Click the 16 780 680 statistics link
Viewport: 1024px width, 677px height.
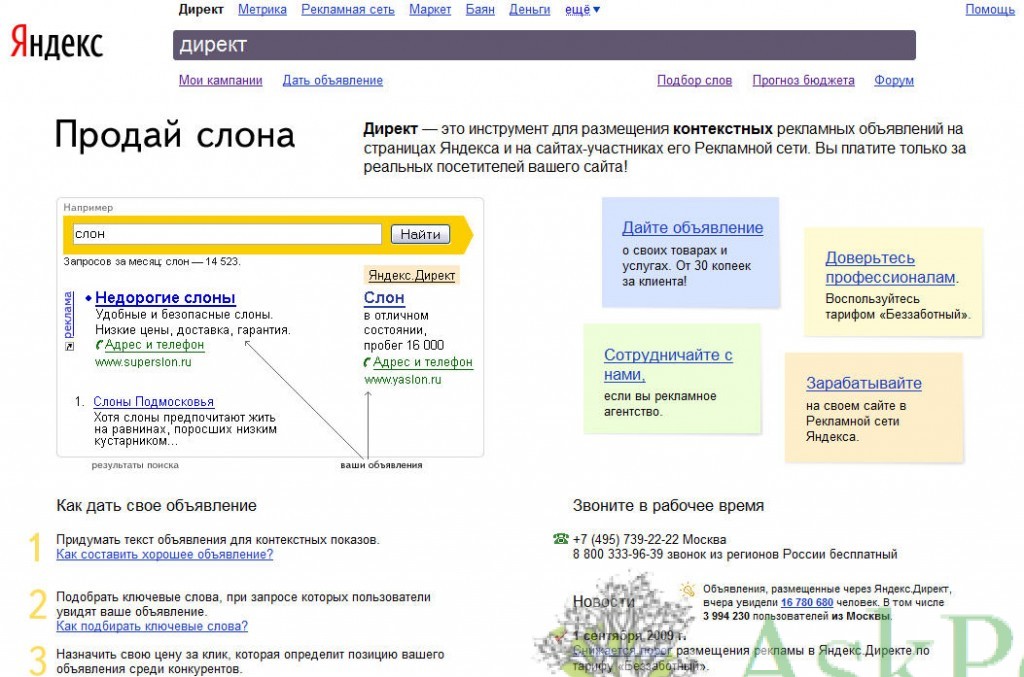(807, 603)
